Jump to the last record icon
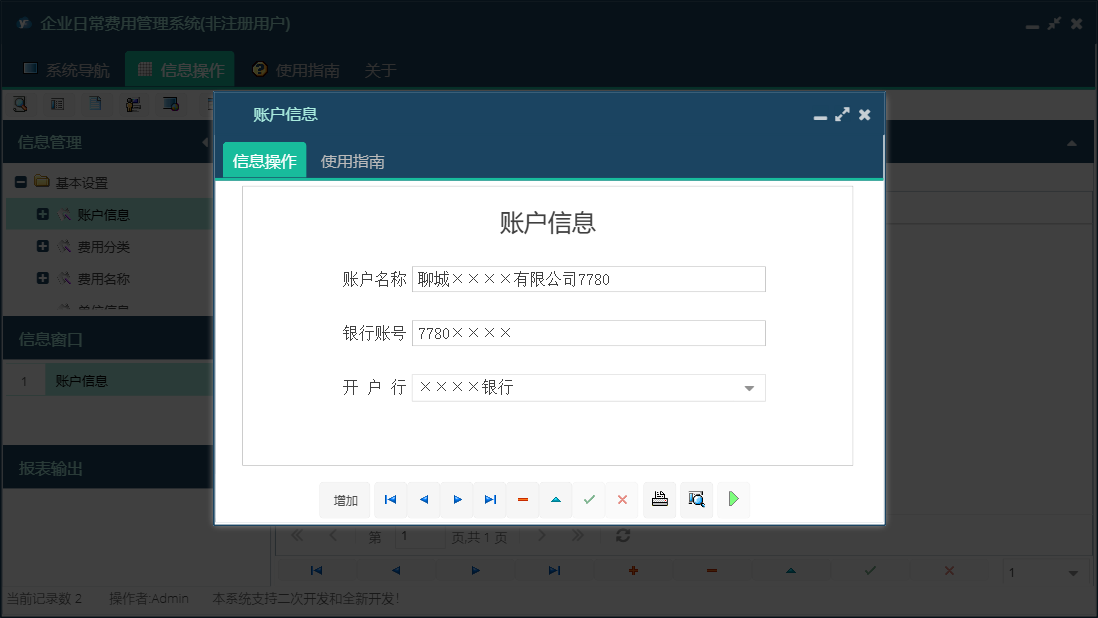Screen dimensions: 1098x618 click(490, 499)
